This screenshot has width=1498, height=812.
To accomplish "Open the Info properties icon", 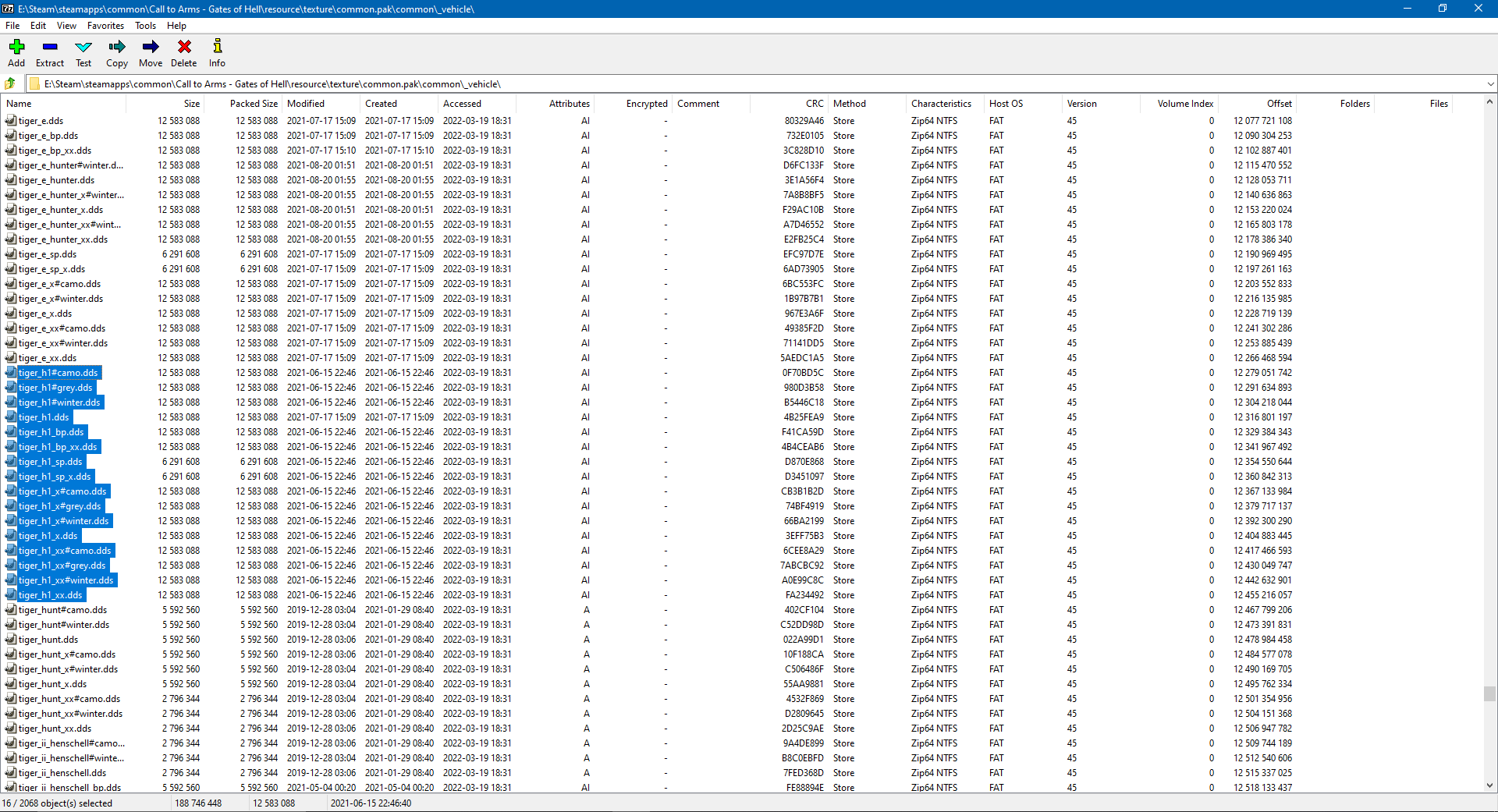I will [x=217, y=47].
